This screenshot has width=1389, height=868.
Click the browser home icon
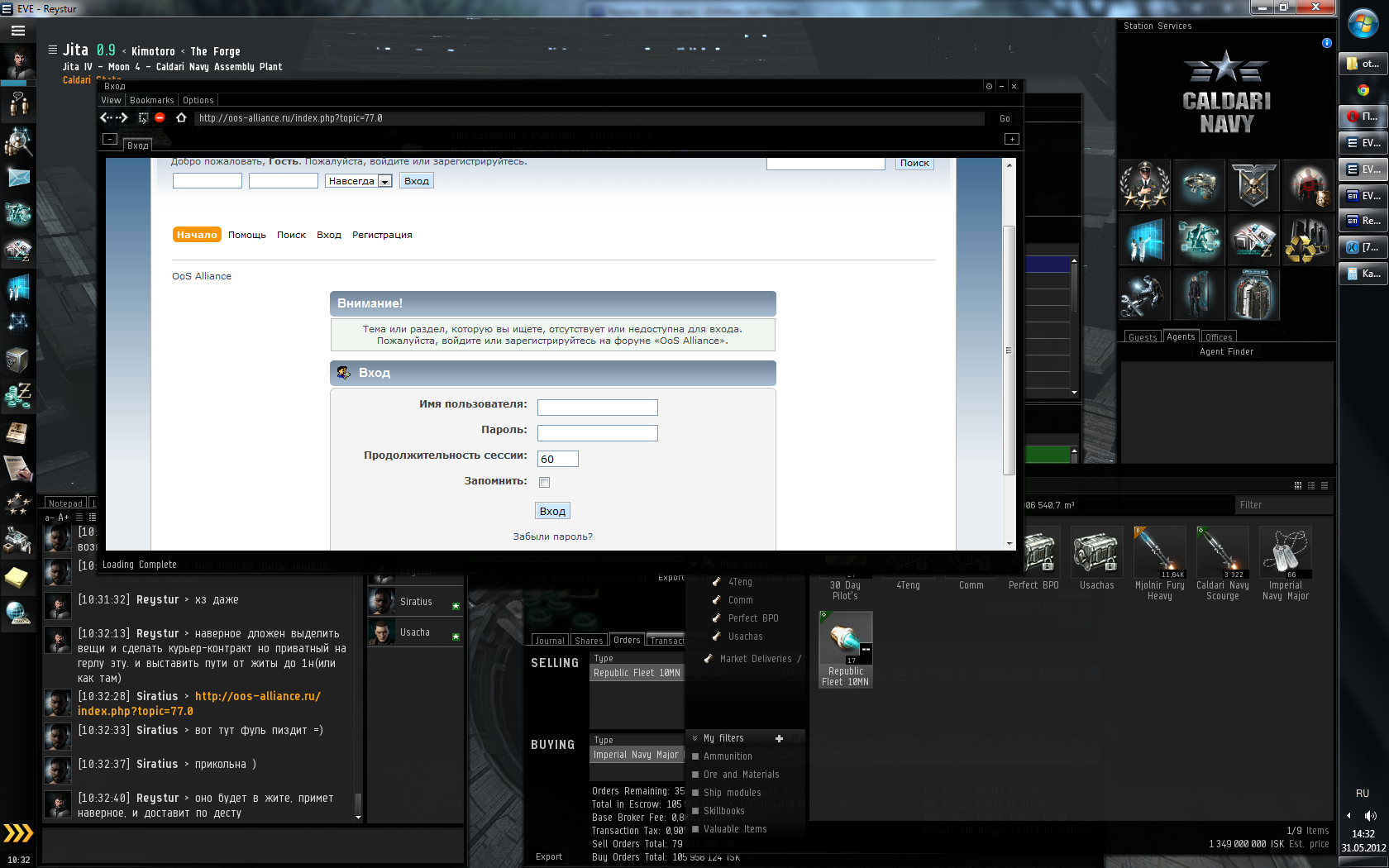click(x=181, y=118)
